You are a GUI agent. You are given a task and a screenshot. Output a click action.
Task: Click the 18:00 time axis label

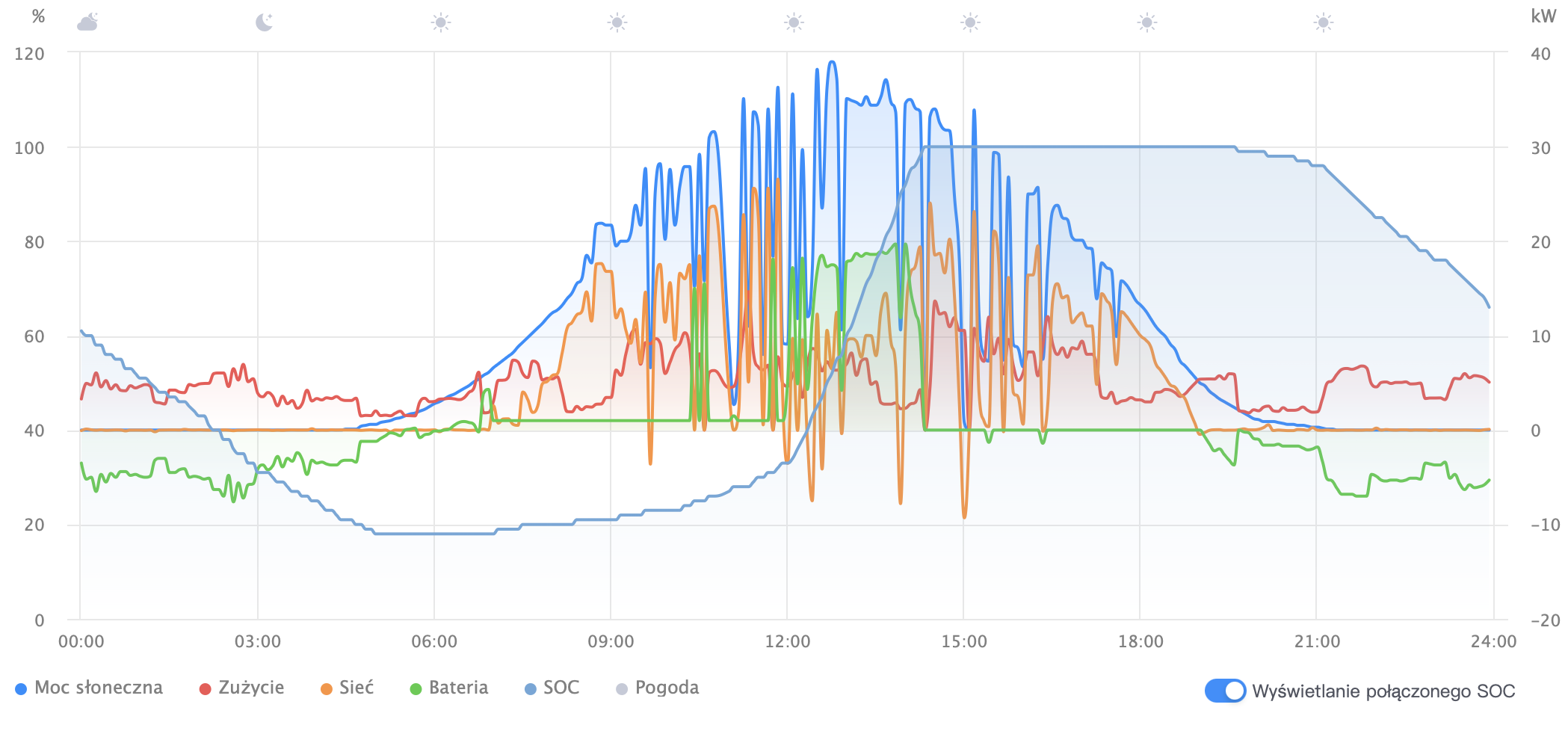[1140, 641]
